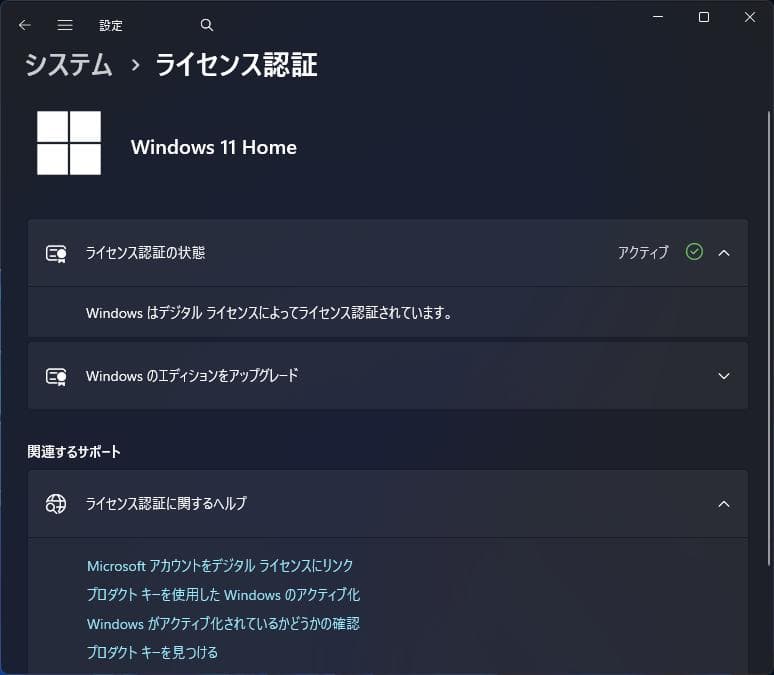
Task: Minimize the settings window
Action: (x=658, y=17)
